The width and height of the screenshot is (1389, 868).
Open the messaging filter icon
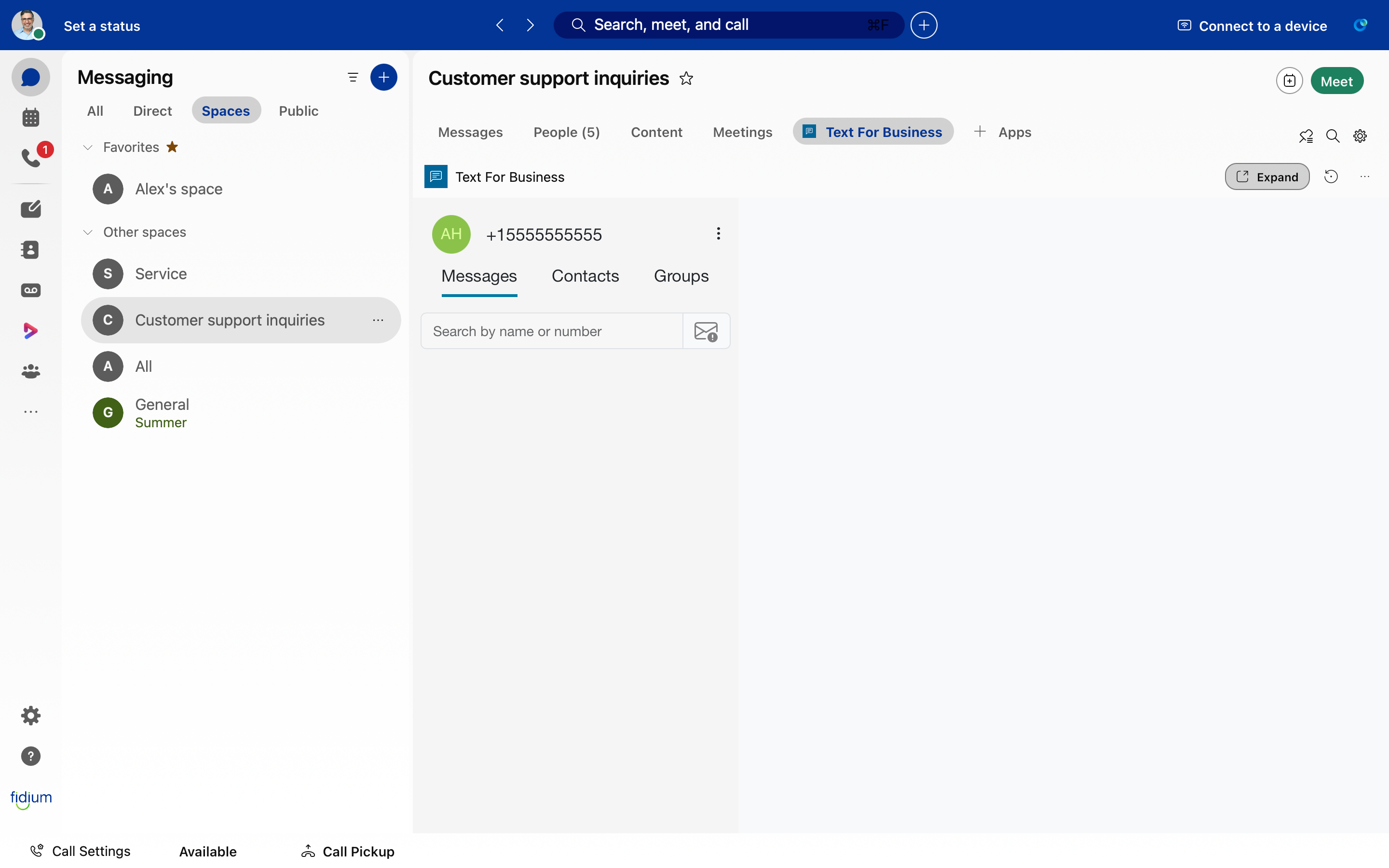coord(353,78)
